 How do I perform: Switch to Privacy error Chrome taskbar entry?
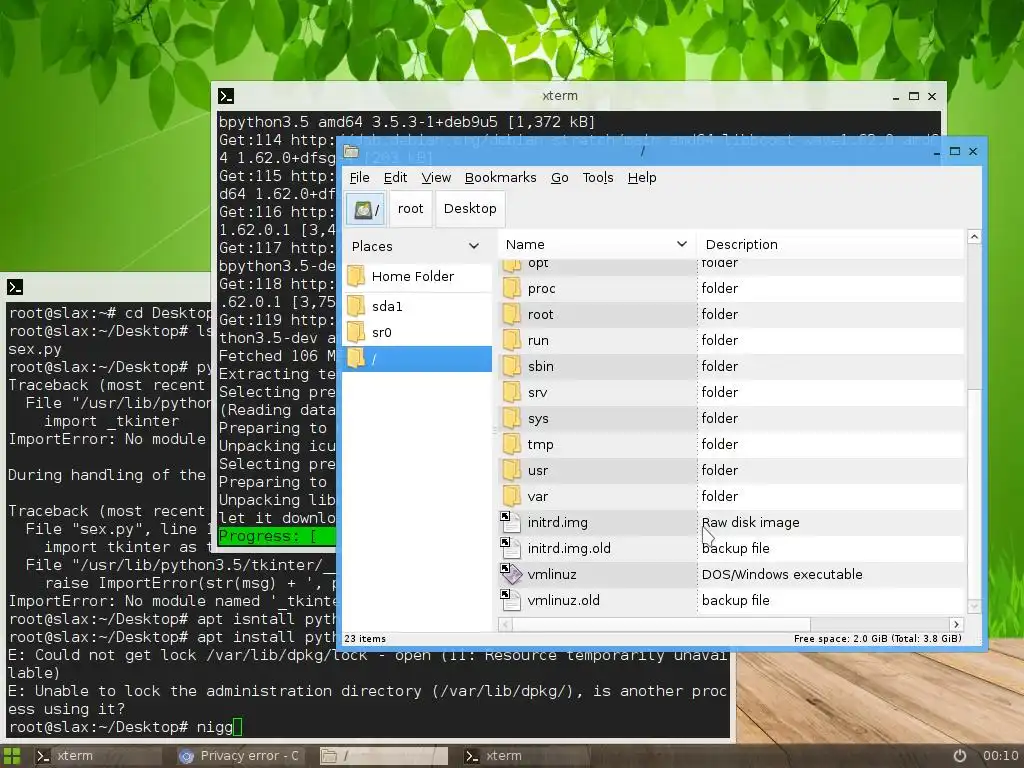(x=239, y=756)
